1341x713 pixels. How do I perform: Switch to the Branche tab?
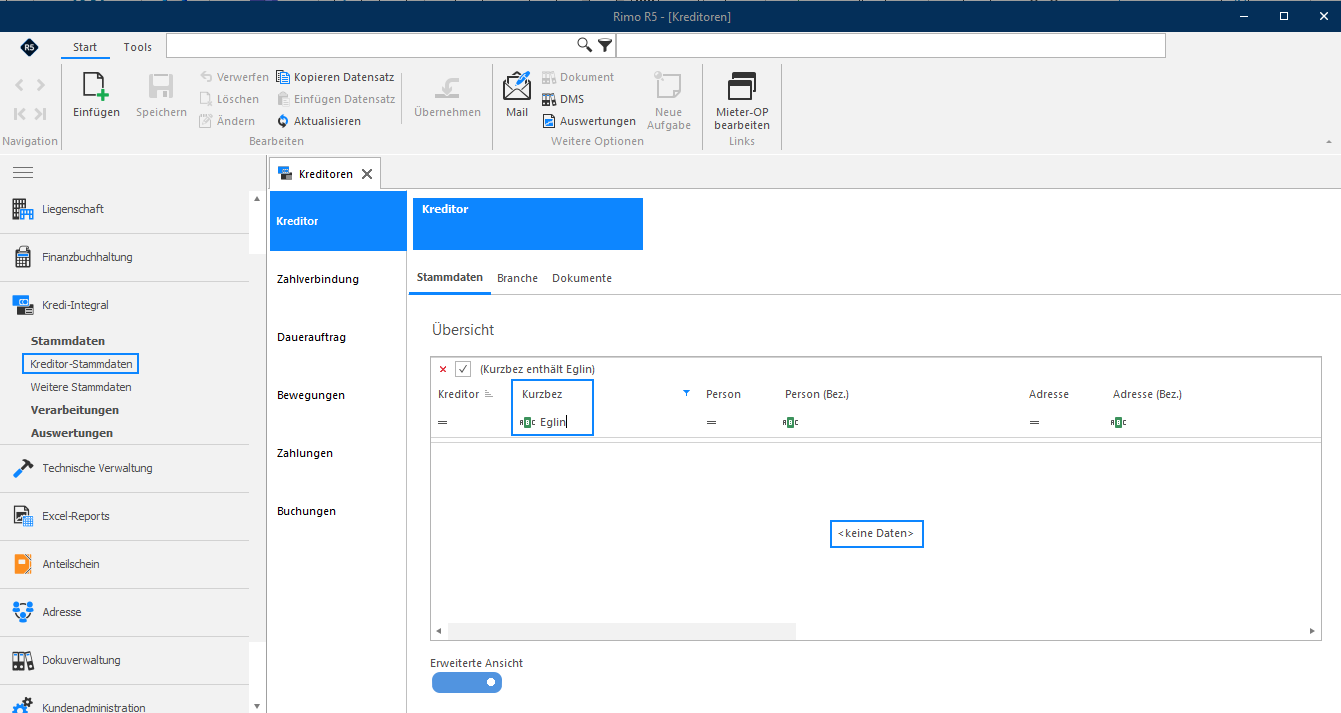(518, 278)
